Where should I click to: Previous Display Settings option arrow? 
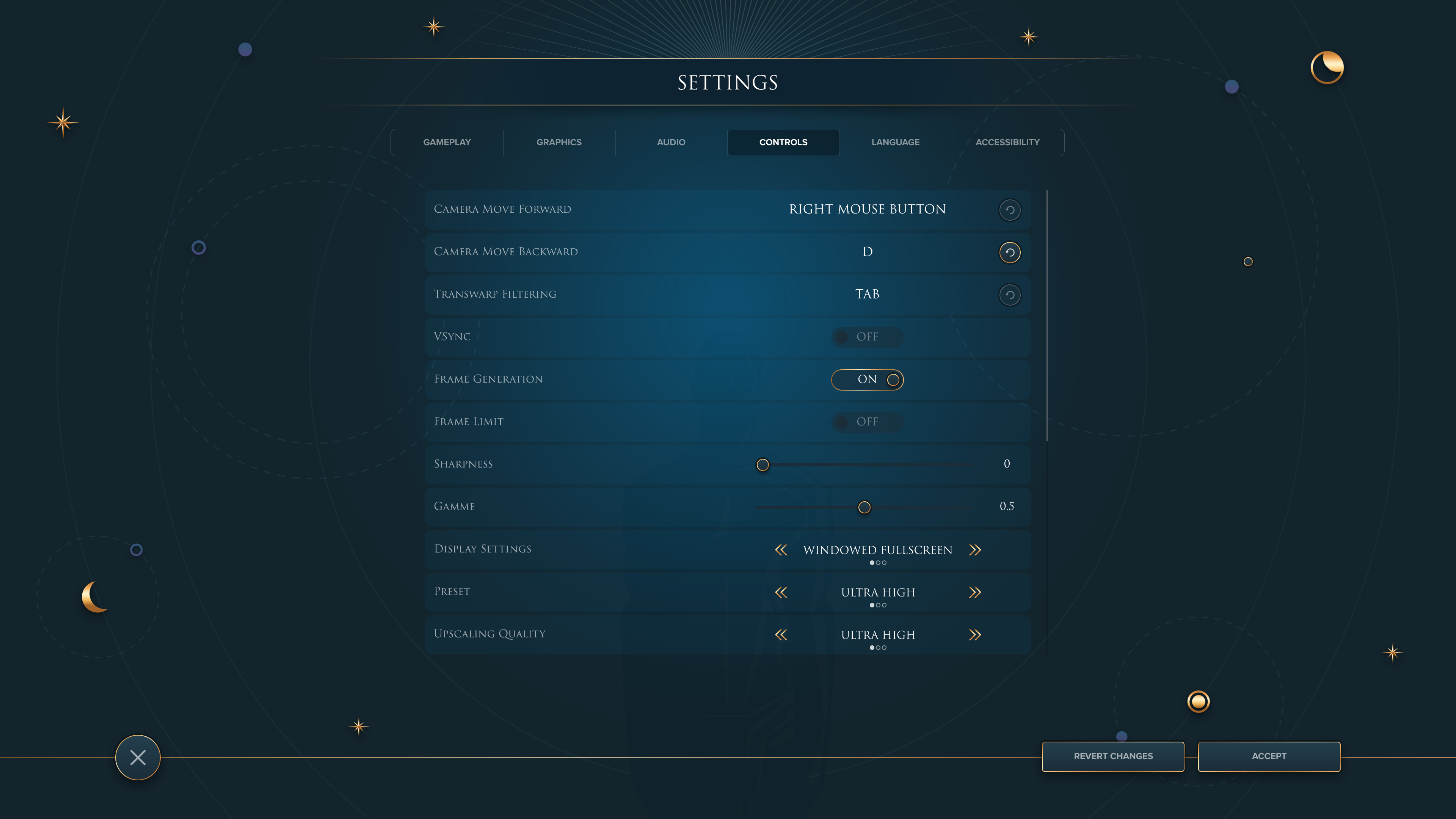781,549
